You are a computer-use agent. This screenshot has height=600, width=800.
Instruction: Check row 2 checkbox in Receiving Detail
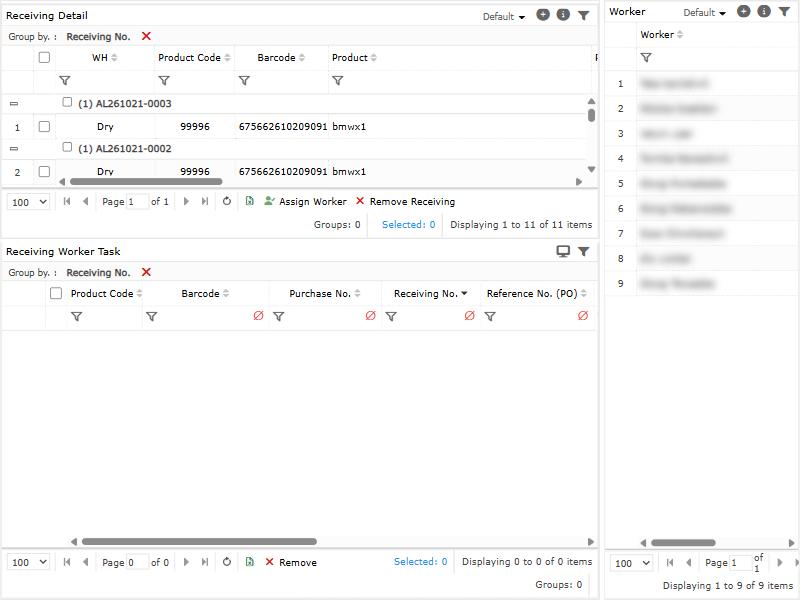pos(44,171)
